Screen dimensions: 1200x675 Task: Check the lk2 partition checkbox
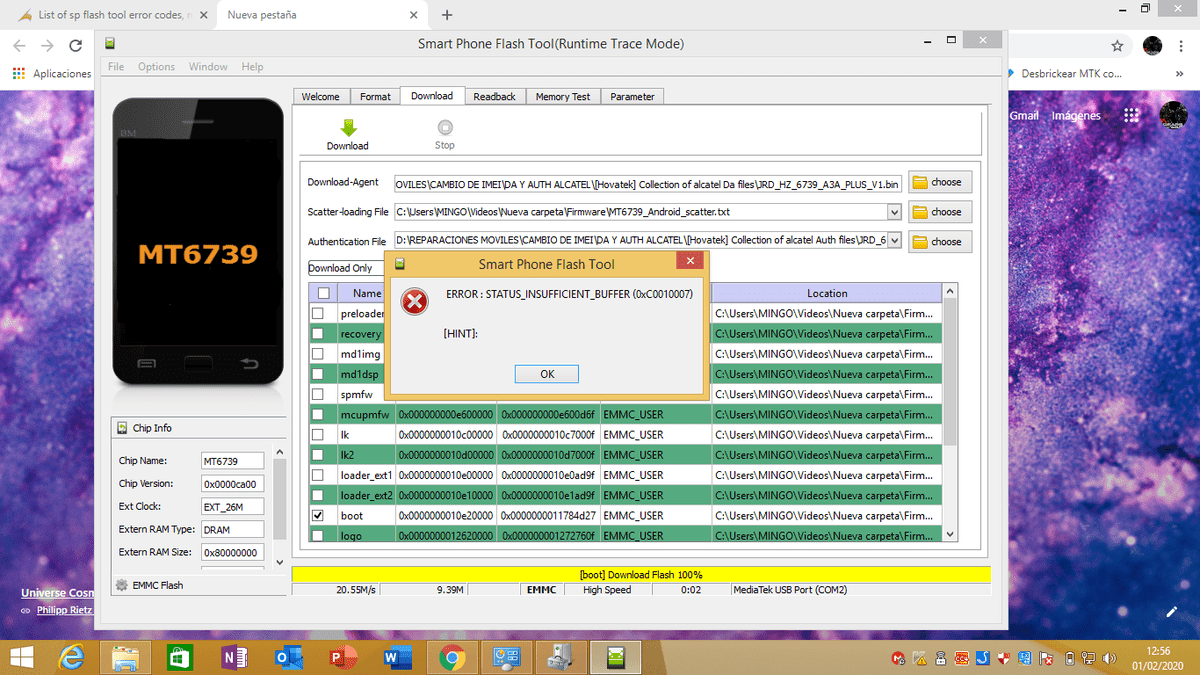click(318, 455)
